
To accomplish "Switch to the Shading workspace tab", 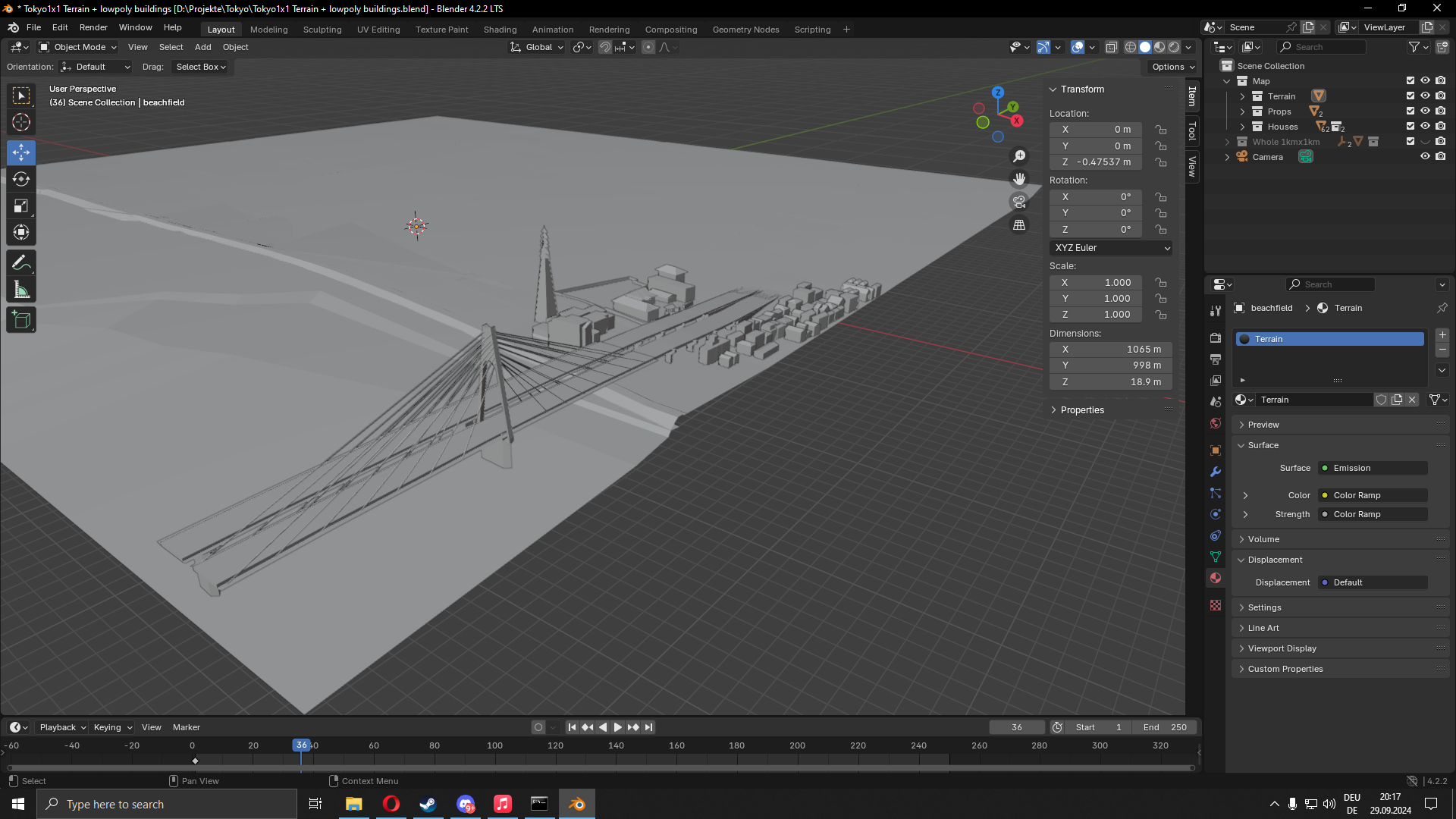I will (x=500, y=30).
